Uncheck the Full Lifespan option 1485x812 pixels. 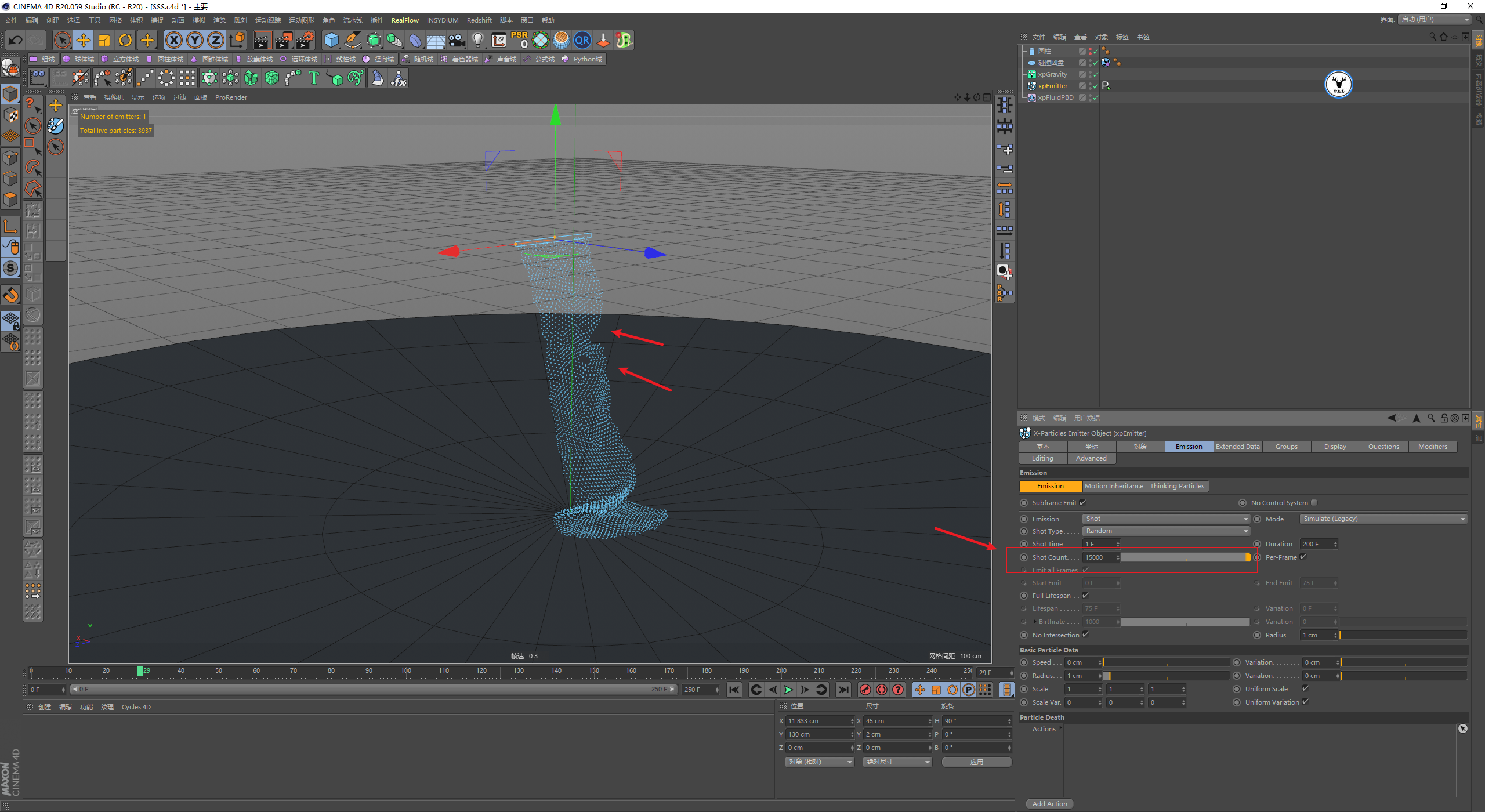[1086, 596]
